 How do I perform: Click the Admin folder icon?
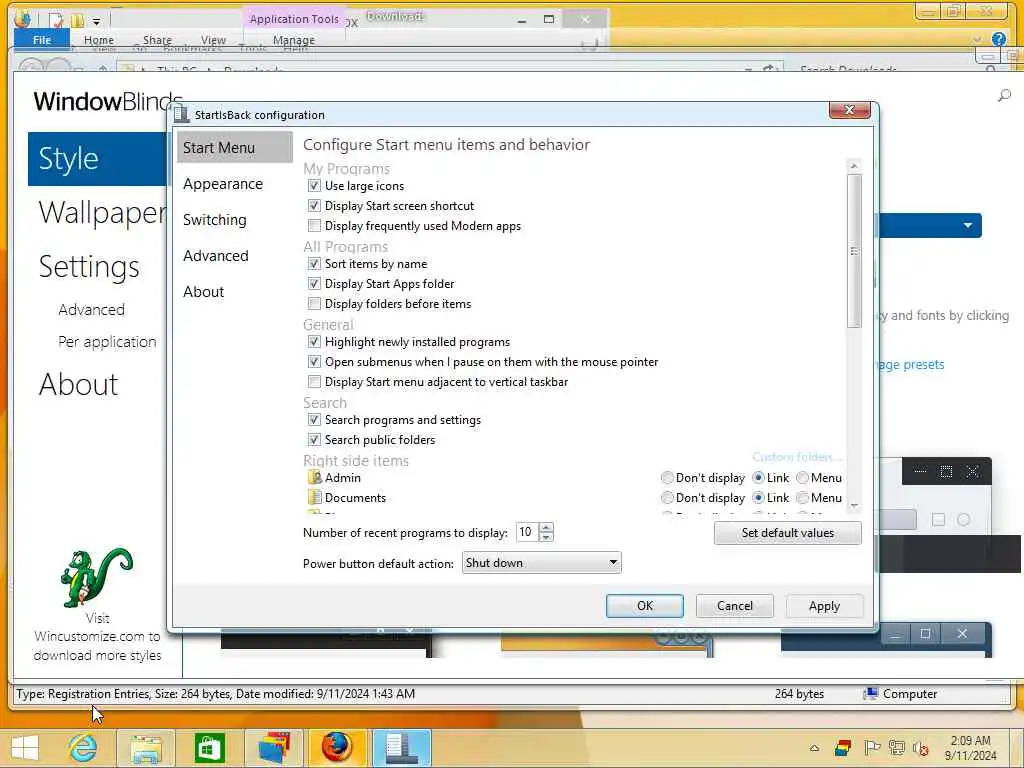point(315,477)
